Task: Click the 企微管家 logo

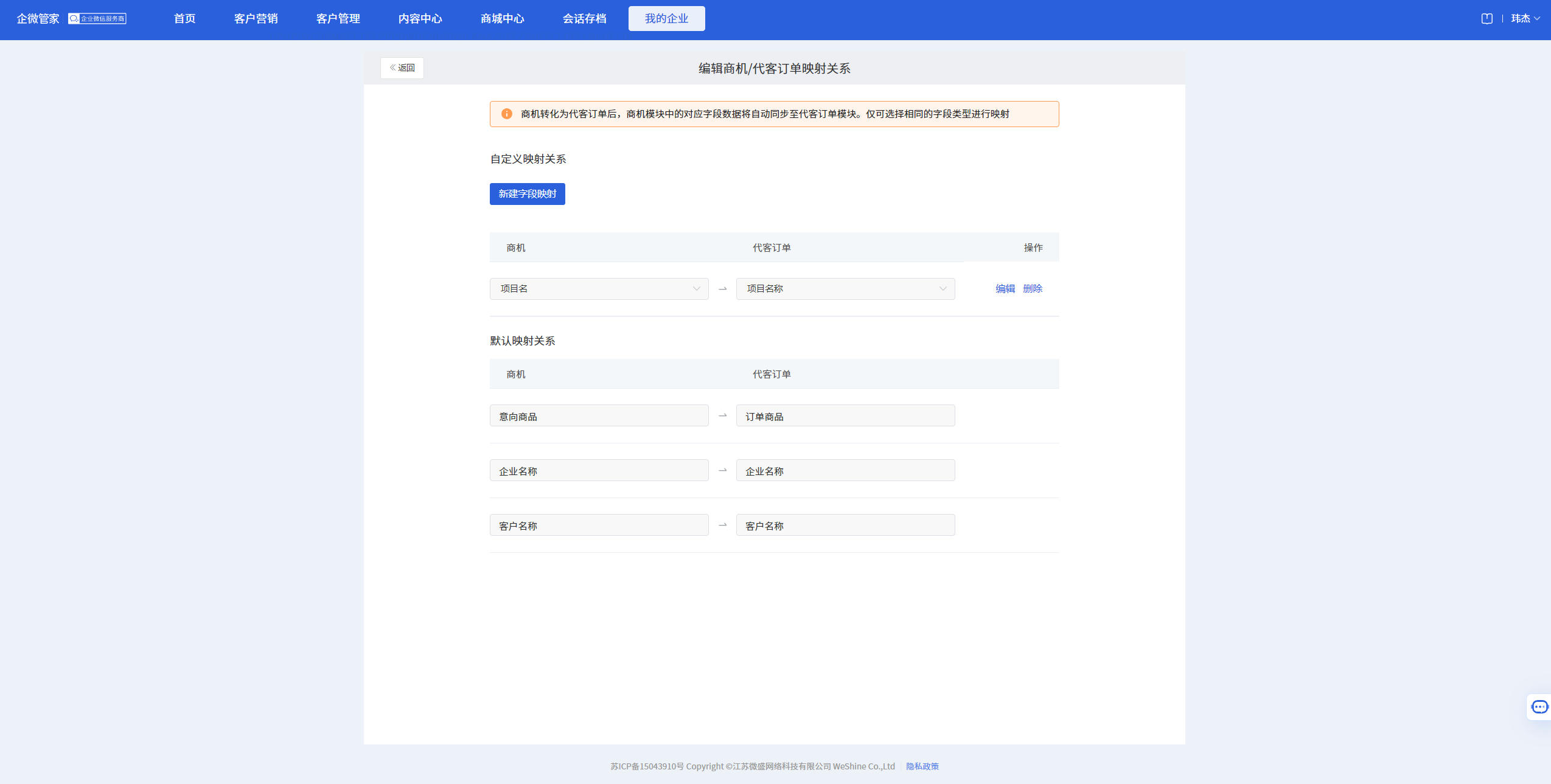Action: pos(38,19)
